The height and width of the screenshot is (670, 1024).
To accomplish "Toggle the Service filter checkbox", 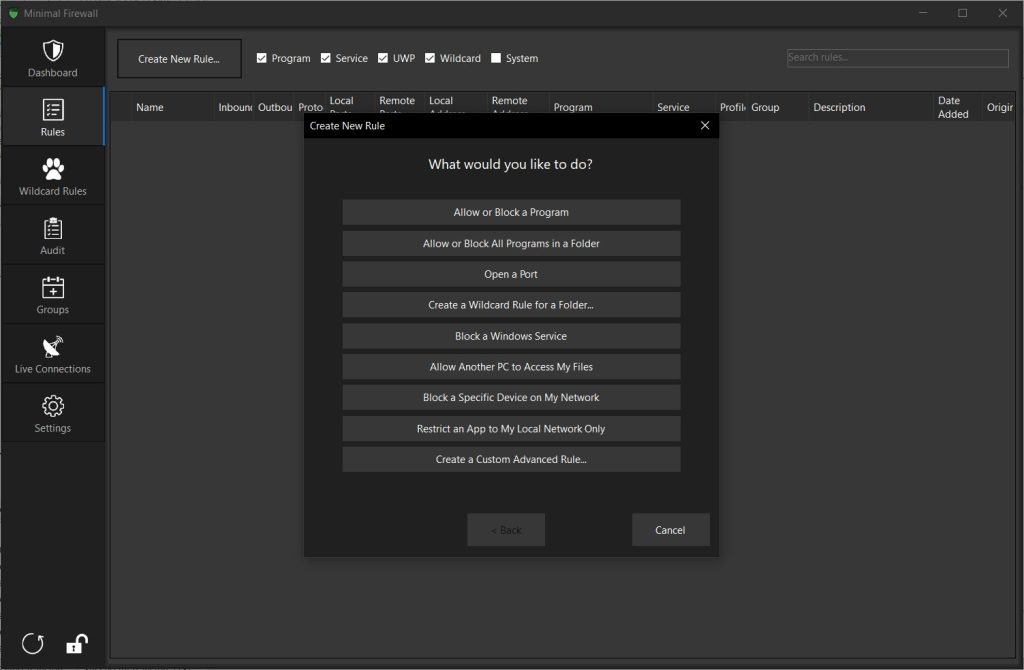I will coord(326,58).
